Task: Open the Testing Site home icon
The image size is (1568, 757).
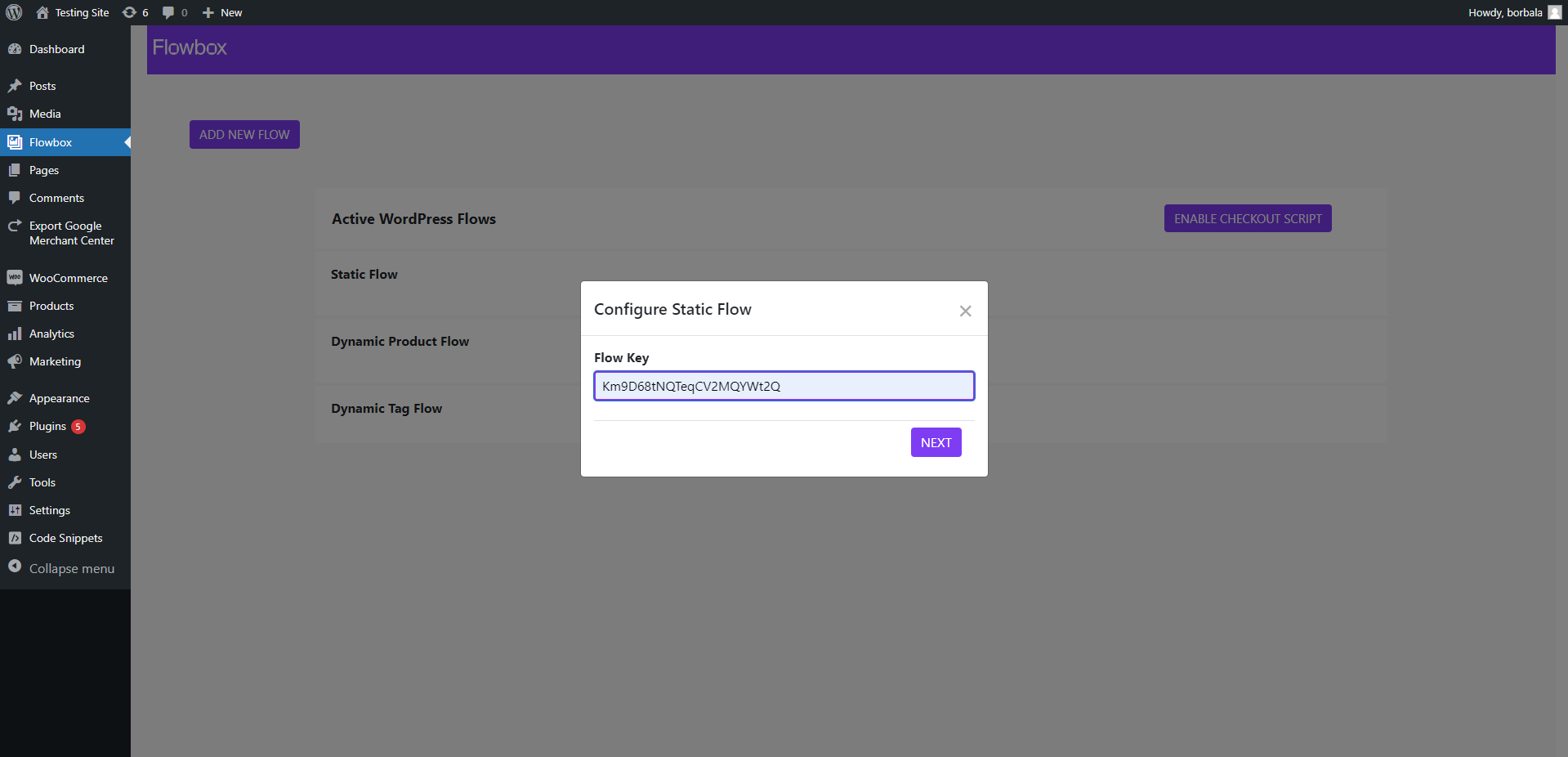Action: [x=42, y=12]
